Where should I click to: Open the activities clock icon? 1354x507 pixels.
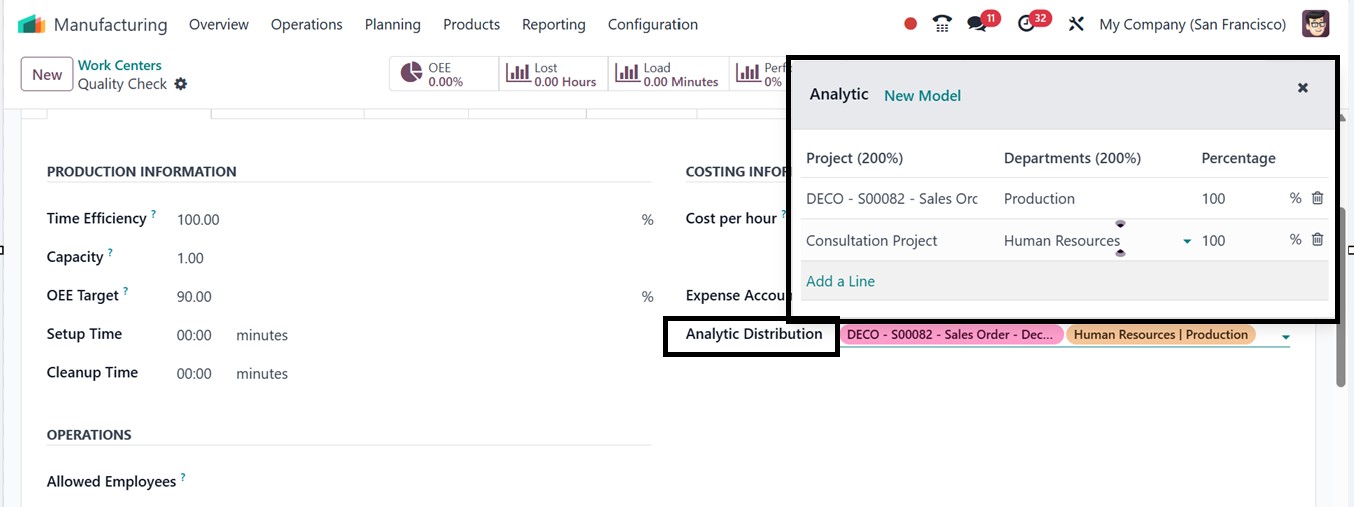coord(1026,24)
